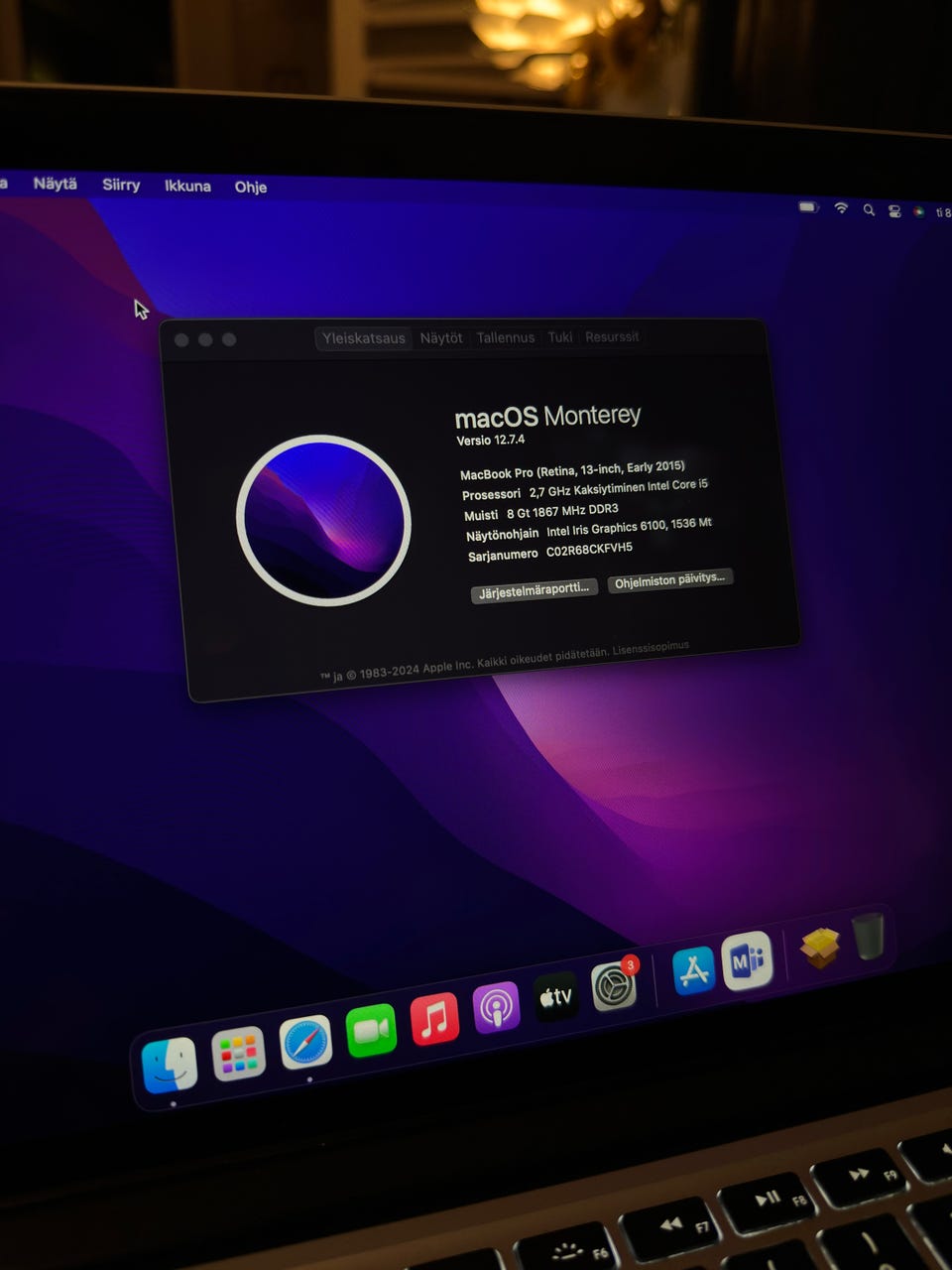Image resolution: width=952 pixels, height=1270 pixels.
Task: Close the About This Mac window
Action: pyautogui.click(x=181, y=339)
